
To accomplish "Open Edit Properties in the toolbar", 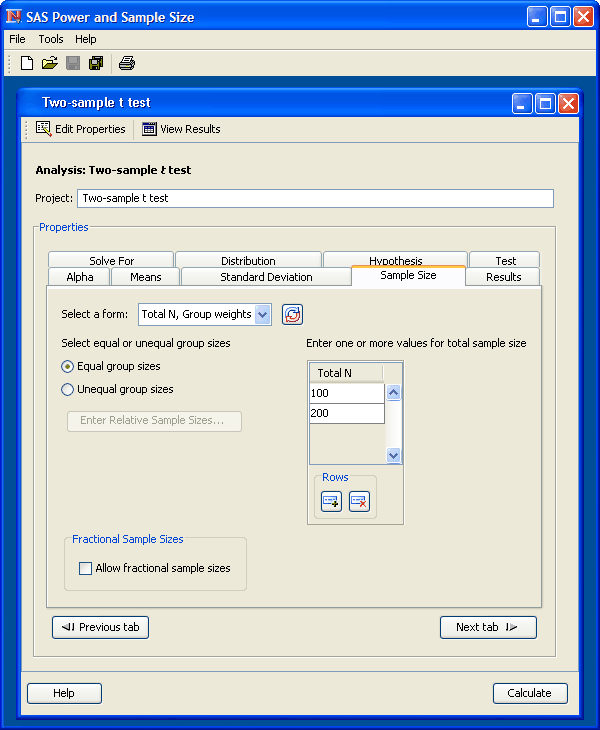I will click(x=81, y=129).
